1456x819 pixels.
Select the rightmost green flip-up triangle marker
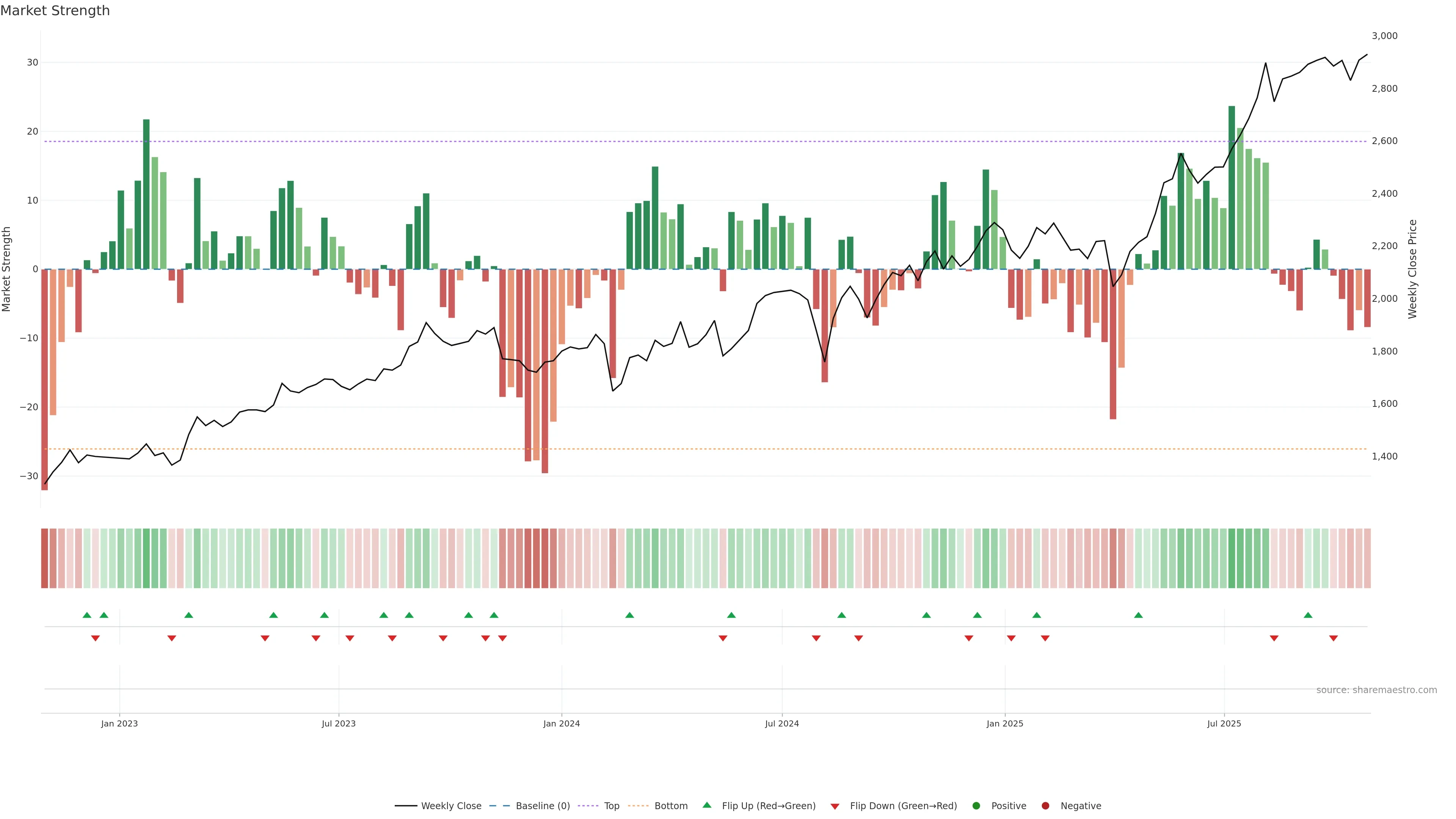click(1308, 615)
